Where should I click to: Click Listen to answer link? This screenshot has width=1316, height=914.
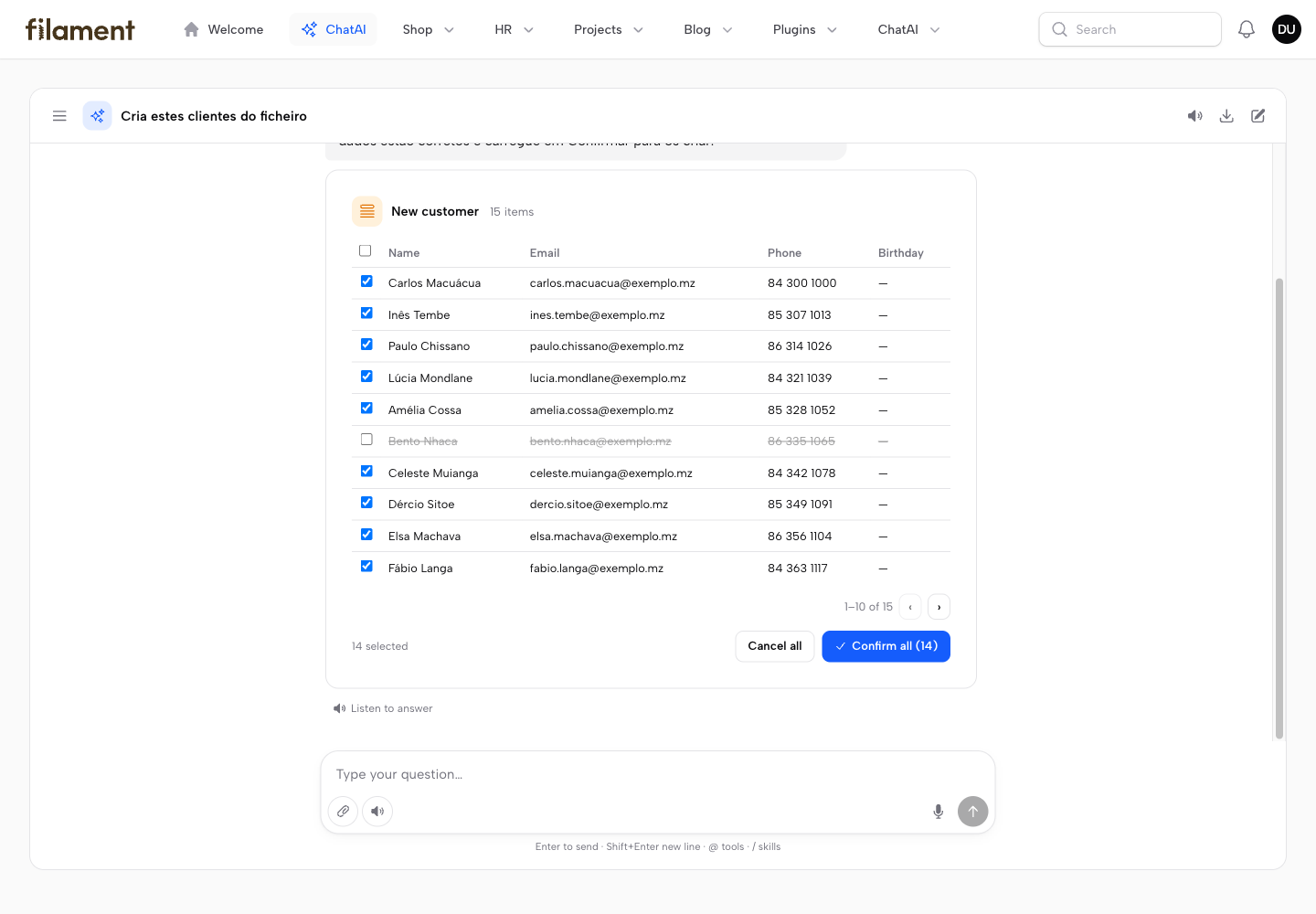(x=383, y=708)
